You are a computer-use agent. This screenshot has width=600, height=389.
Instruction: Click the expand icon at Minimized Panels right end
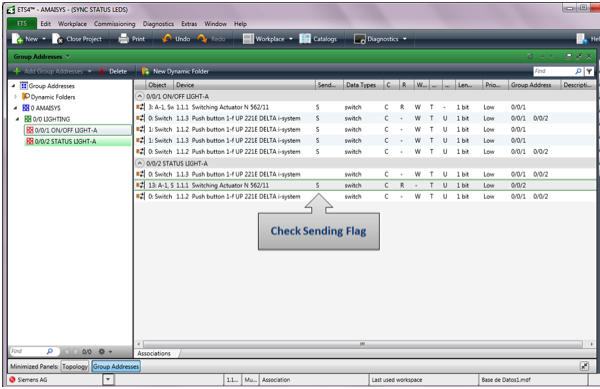point(584,366)
